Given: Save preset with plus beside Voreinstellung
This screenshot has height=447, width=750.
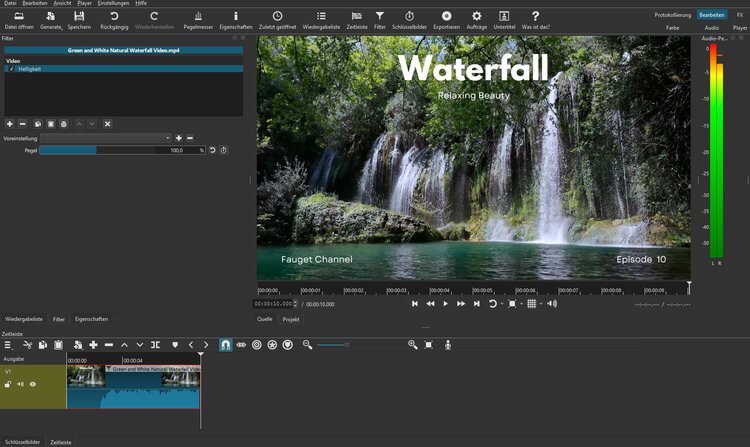Looking at the screenshot, I should [x=178, y=138].
